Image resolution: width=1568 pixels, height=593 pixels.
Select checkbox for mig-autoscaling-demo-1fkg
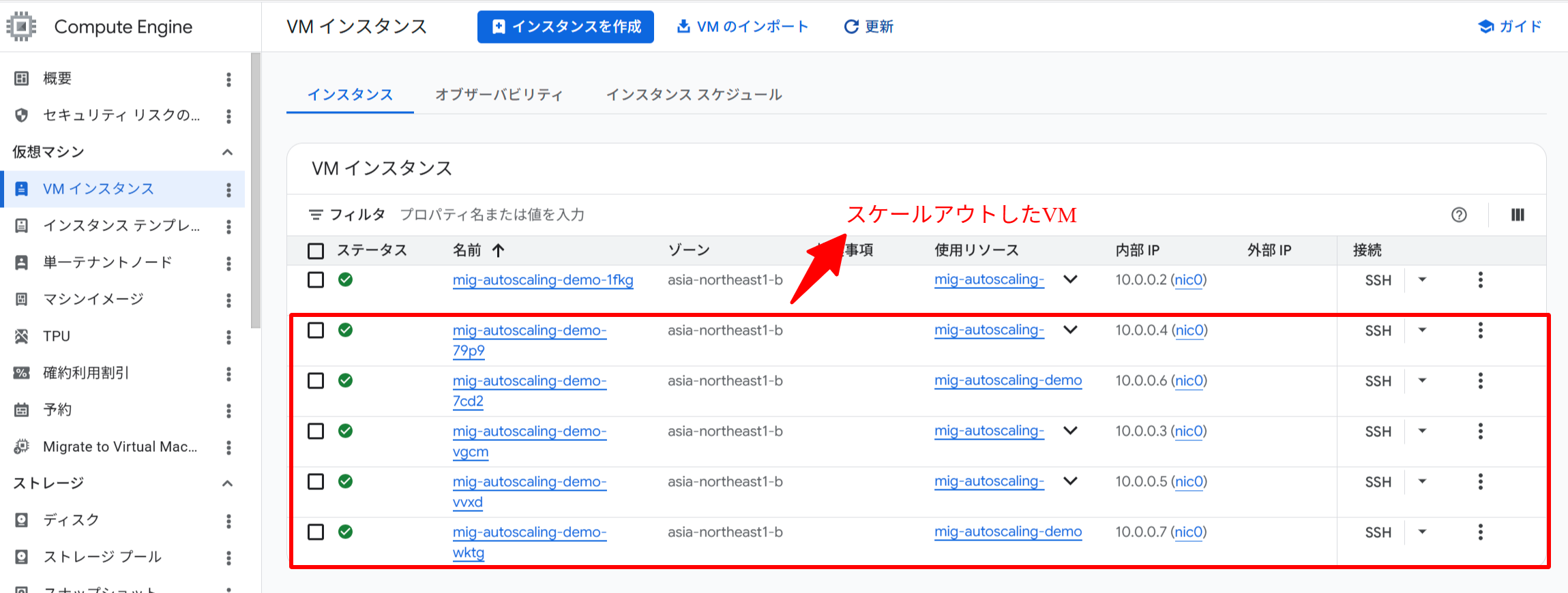click(x=316, y=280)
